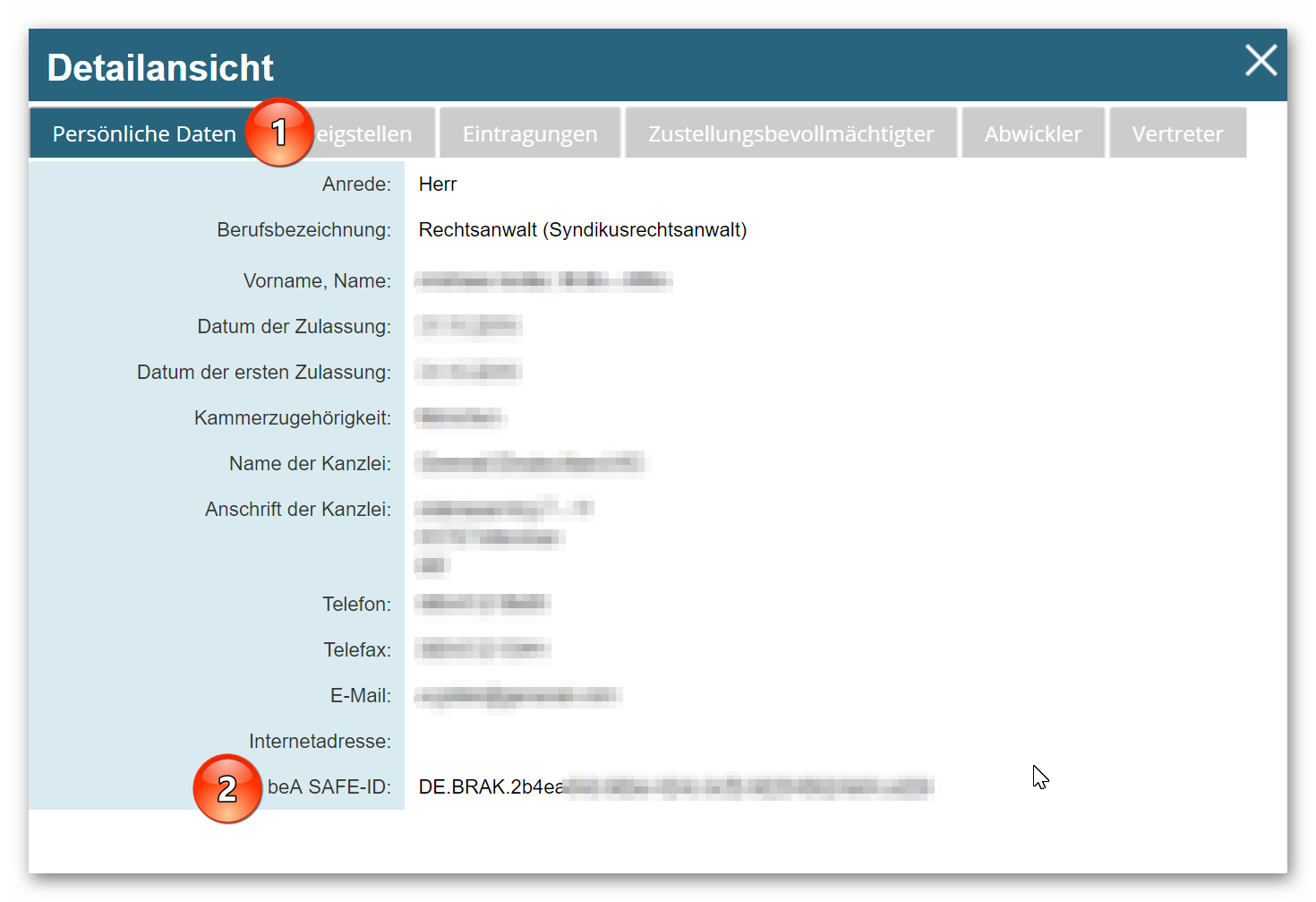Select the Zustellungsbevollmächtigter tab
The image size is (1316, 902).
click(x=790, y=133)
